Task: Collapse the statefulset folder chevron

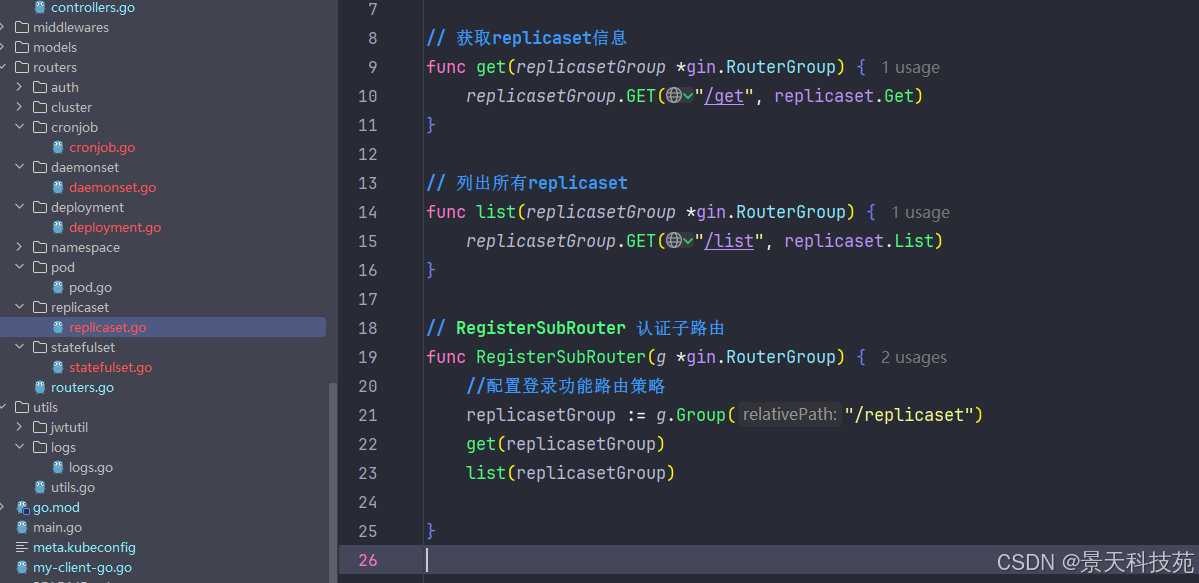Action: click(x=21, y=347)
